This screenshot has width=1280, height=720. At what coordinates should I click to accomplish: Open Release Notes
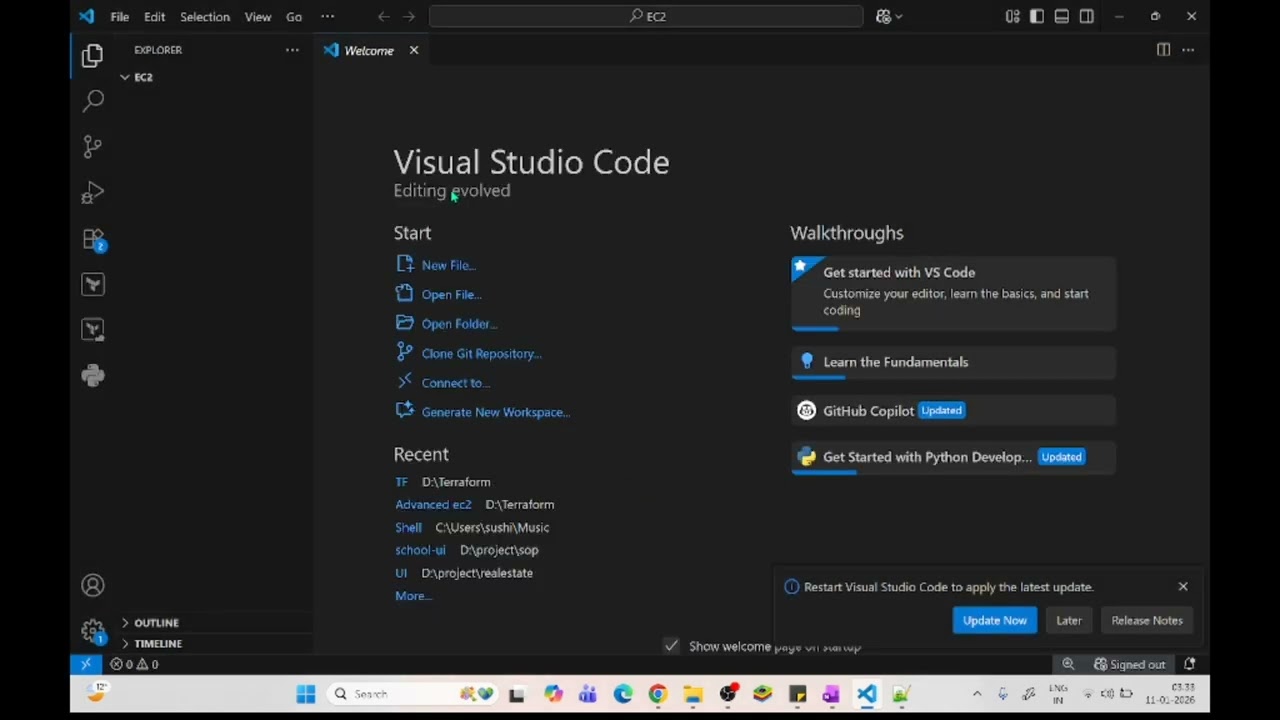(x=1147, y=621)
